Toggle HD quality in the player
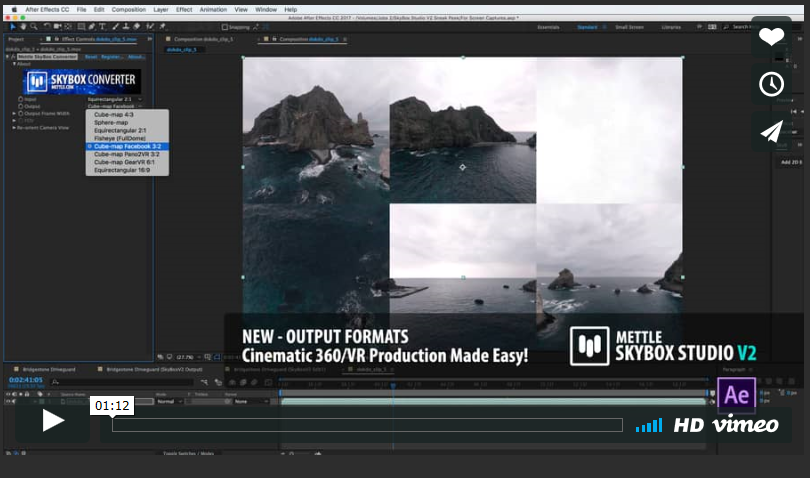Viewport: 810px width, 478px height. (689, 425)
